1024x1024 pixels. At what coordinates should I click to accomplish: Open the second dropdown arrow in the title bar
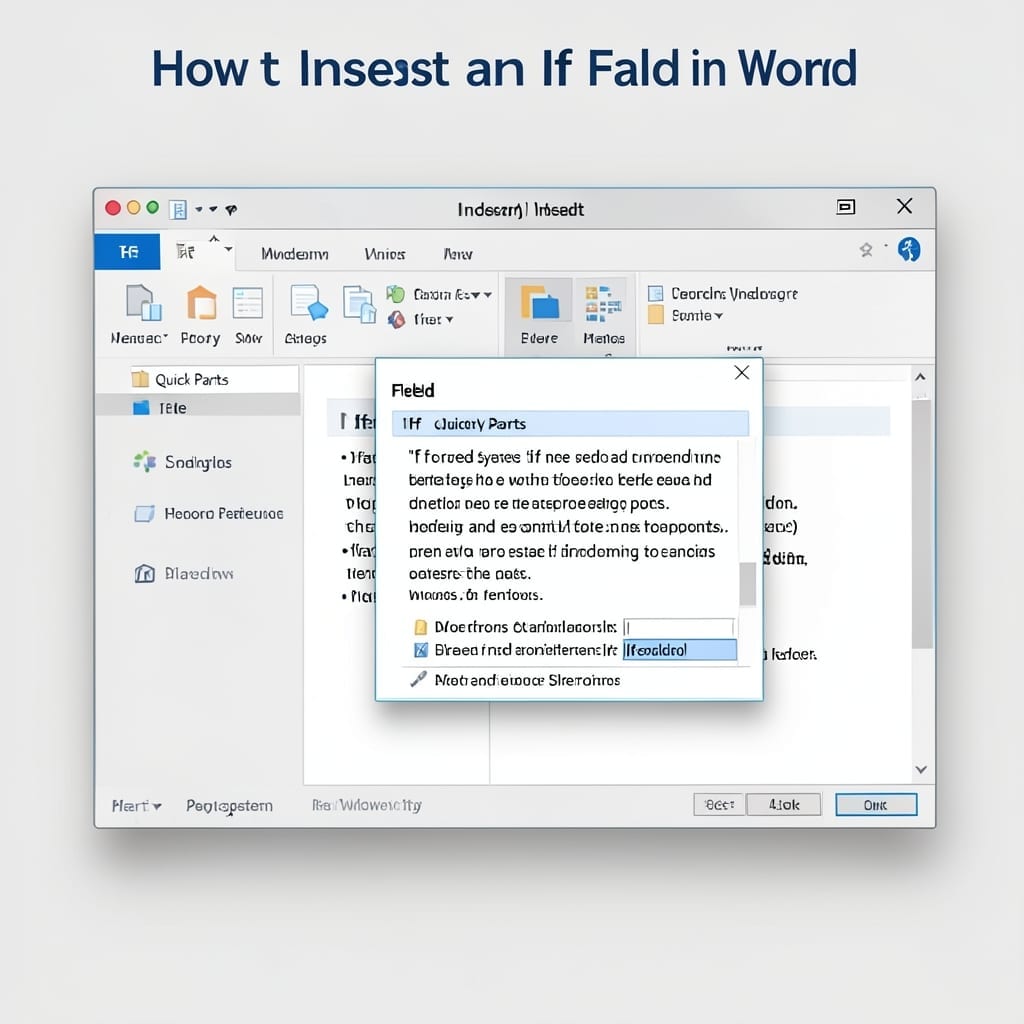pos(213,210)
